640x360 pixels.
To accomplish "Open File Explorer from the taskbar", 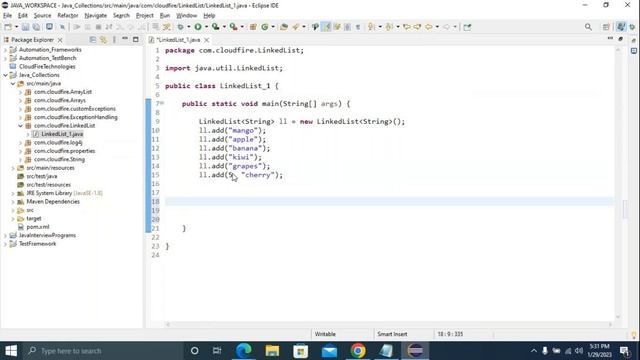I will point(272,351).
